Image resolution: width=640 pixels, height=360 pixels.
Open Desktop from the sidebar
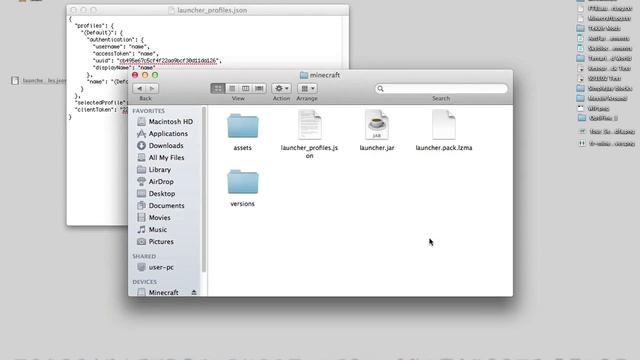pyautogui.click(x=165, y=193)
